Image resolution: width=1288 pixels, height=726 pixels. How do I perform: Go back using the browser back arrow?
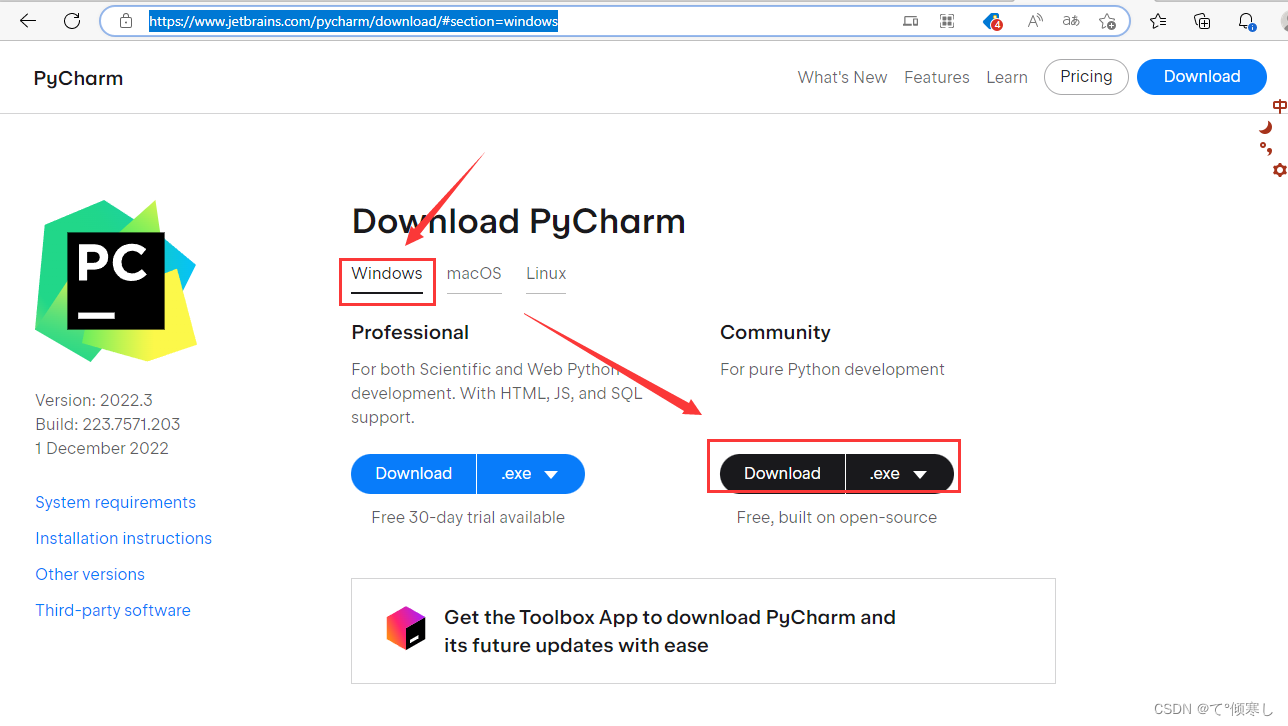click(x=28, y=20)
